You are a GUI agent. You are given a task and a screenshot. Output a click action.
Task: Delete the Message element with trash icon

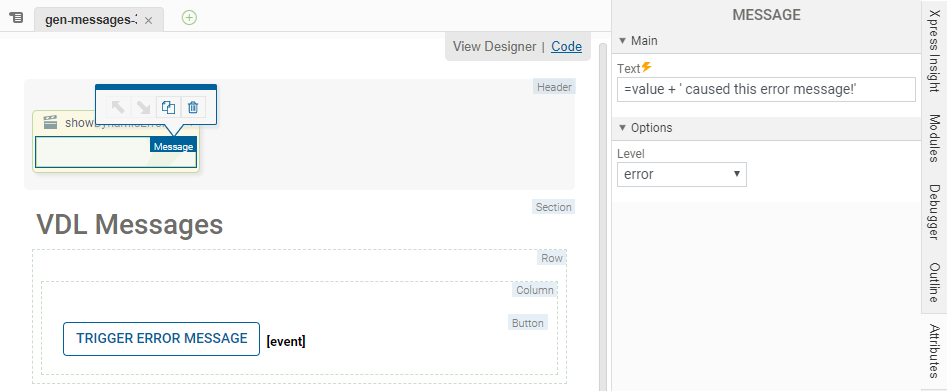tap(193, 108)
